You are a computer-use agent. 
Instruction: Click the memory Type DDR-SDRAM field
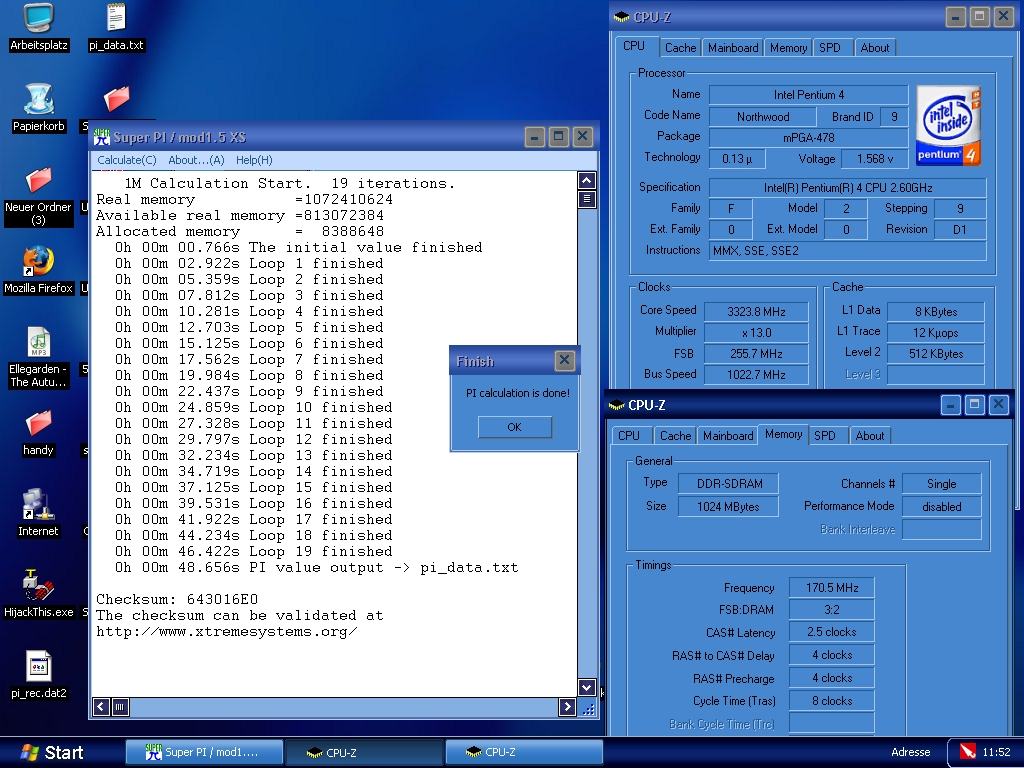729,484
